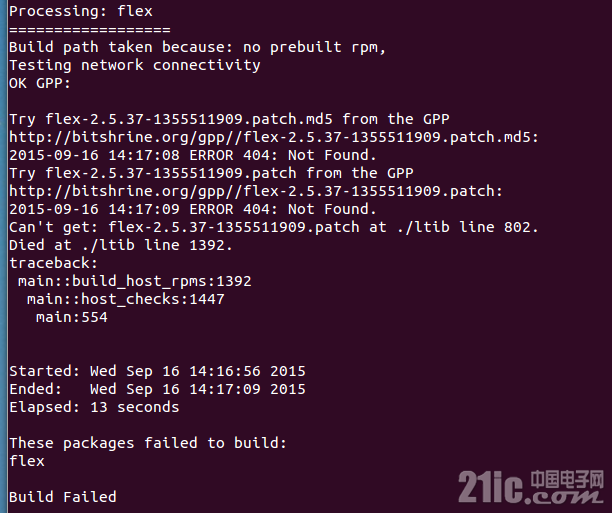
Task: Click the 'Build Failed' message
Action: point(63,497)
